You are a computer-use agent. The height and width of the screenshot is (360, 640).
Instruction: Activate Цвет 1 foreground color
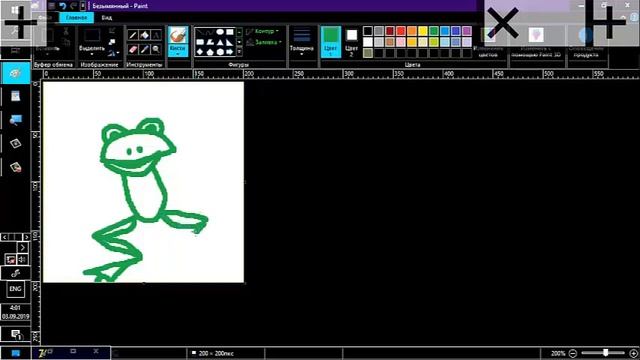[x=331, y=42]
